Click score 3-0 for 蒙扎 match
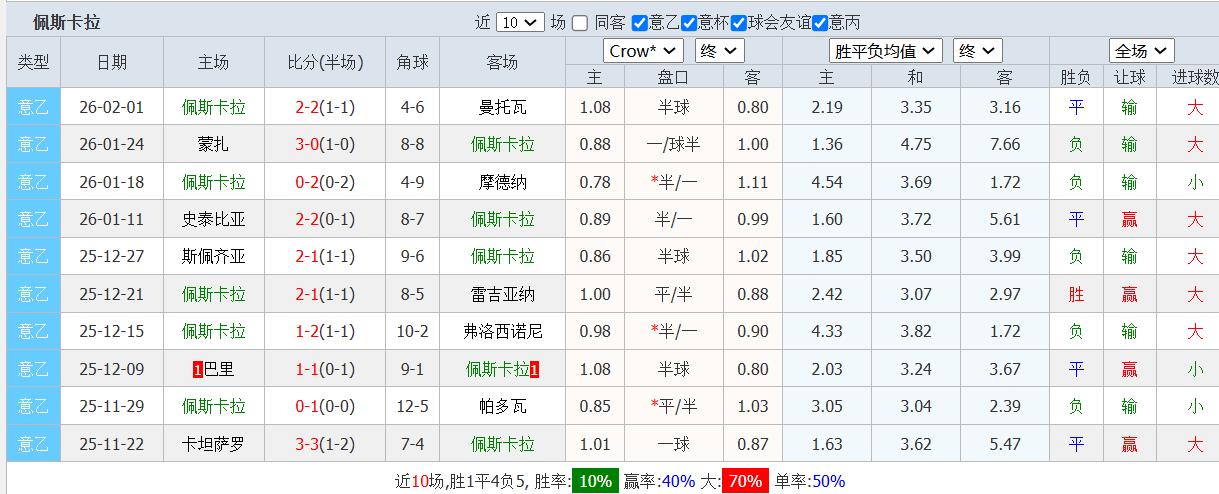 coord(307,144)
